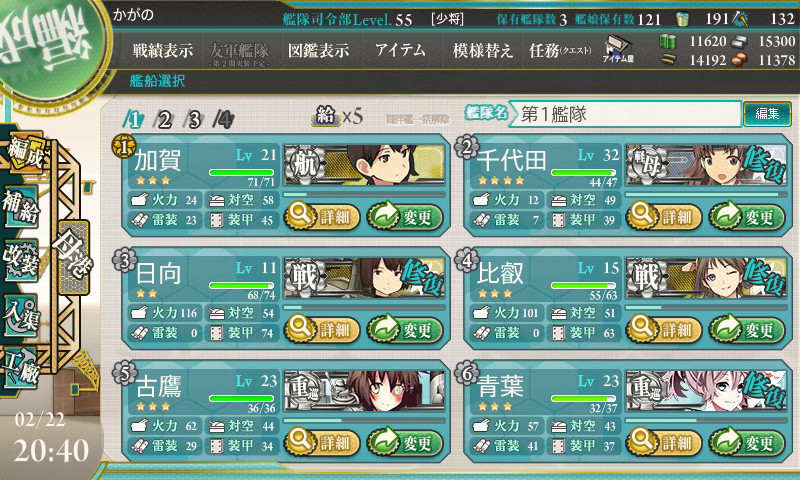Click the 編集 fleet name button

[x=767, y=113]
